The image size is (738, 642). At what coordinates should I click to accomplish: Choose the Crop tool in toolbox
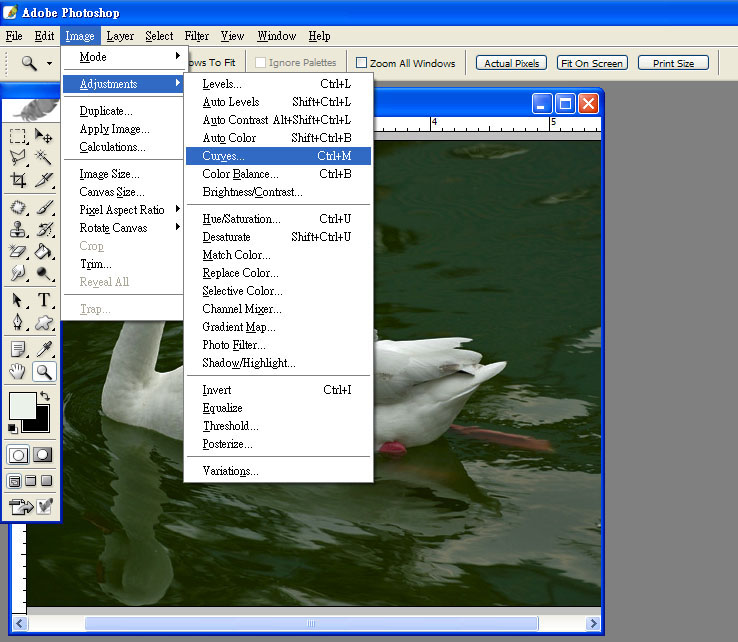point(18,180)
